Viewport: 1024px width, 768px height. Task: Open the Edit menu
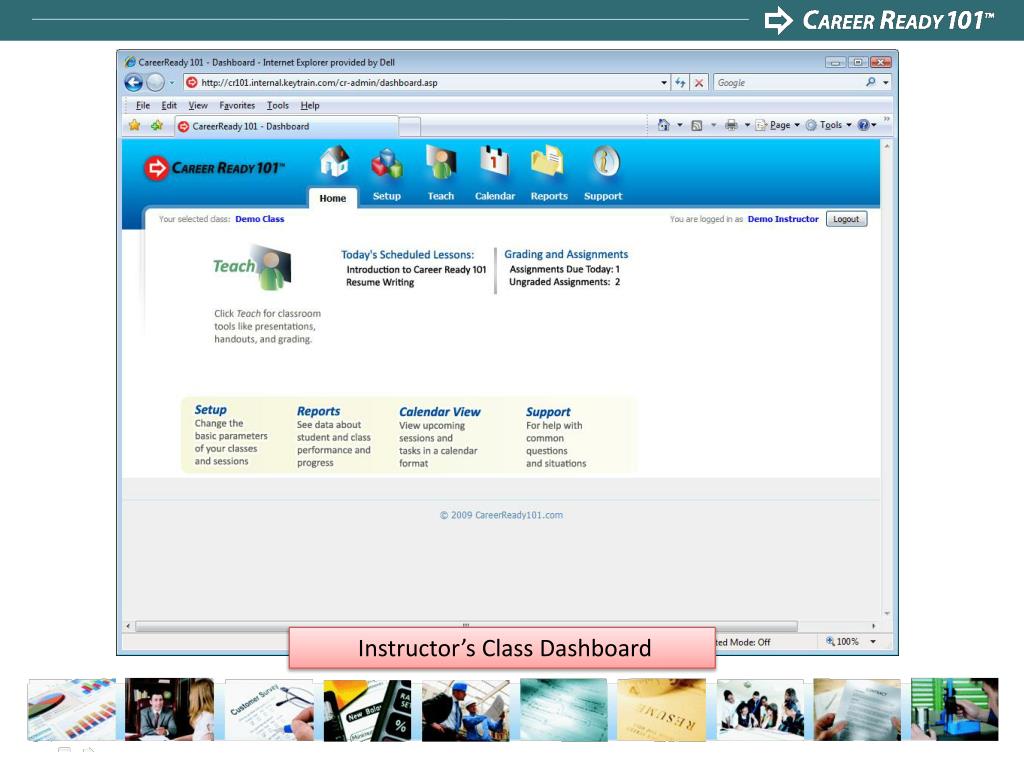(x=169, y=105)
